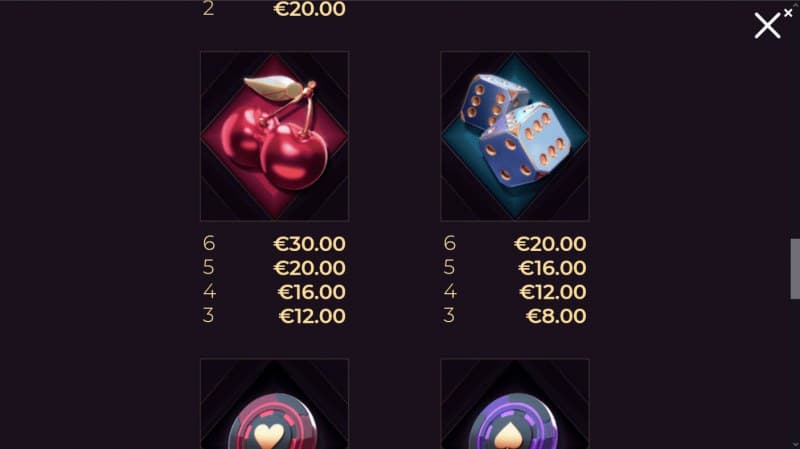Click the dice €8.00 payout for 3
The height and width of the screenshot is (449, 800).
[556, 316]
